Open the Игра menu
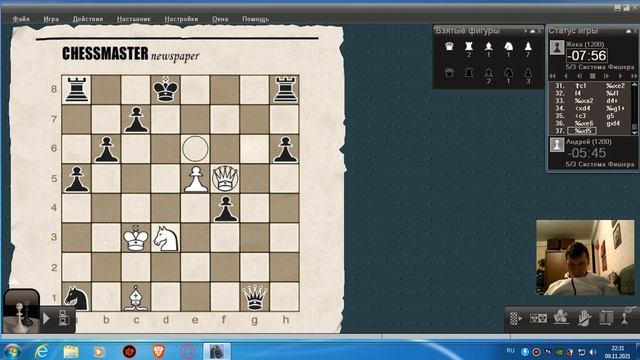 click(x=51, y=19)
